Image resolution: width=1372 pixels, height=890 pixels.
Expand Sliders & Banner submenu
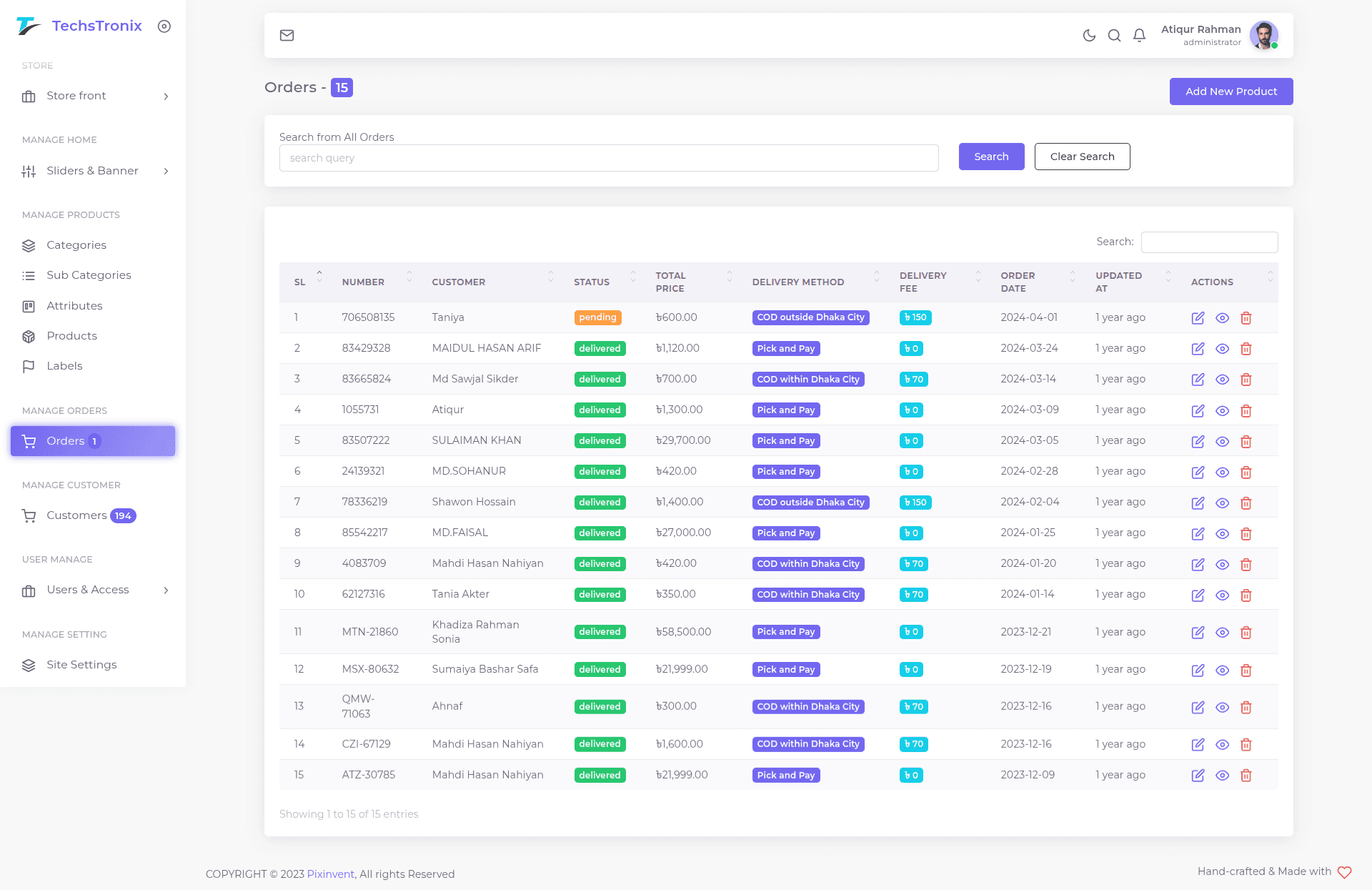tap(93, 171)
